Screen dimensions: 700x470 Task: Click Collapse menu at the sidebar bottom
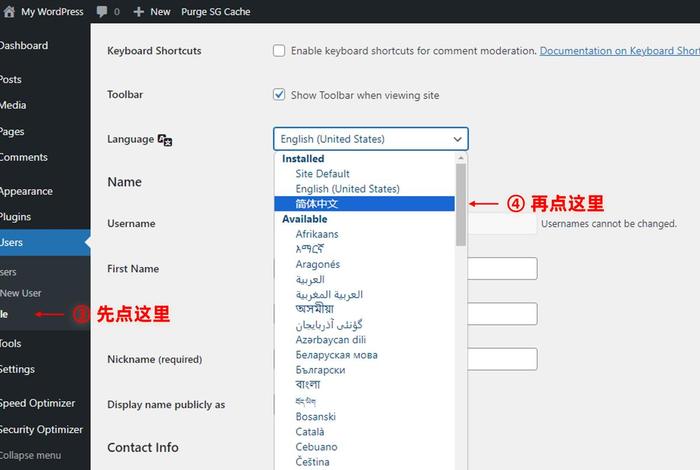pos(30,455)
